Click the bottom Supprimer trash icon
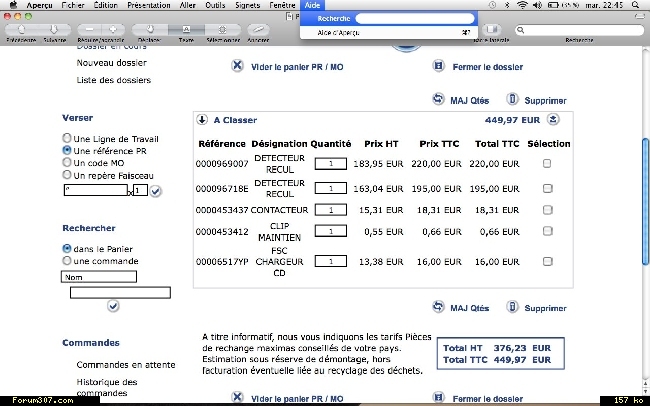Viewport: 650px width, 406px height. pos(512,307)
